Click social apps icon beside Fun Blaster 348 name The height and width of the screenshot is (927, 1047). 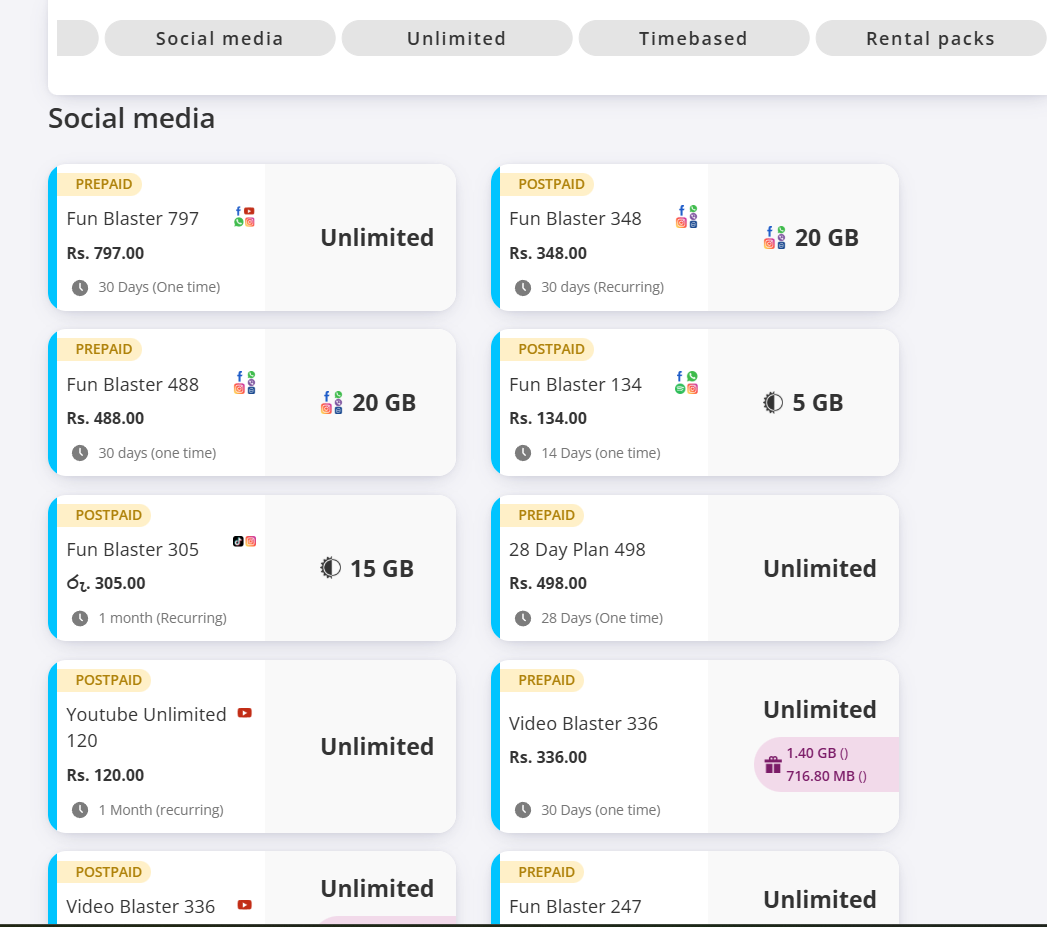click(686, 217)
